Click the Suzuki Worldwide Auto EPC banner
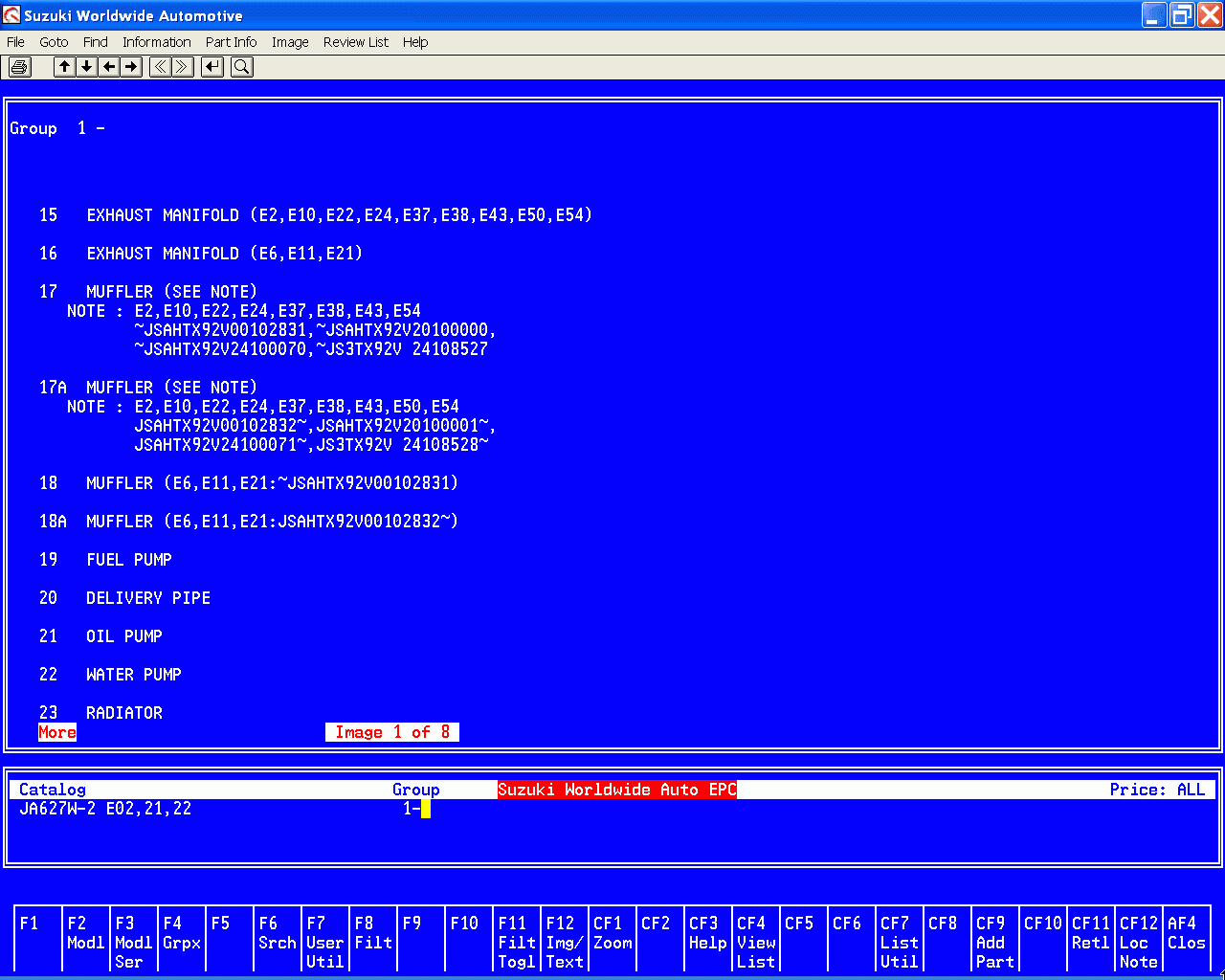The width and height of the screenshot is (1225, 980). tap(617, 790)
